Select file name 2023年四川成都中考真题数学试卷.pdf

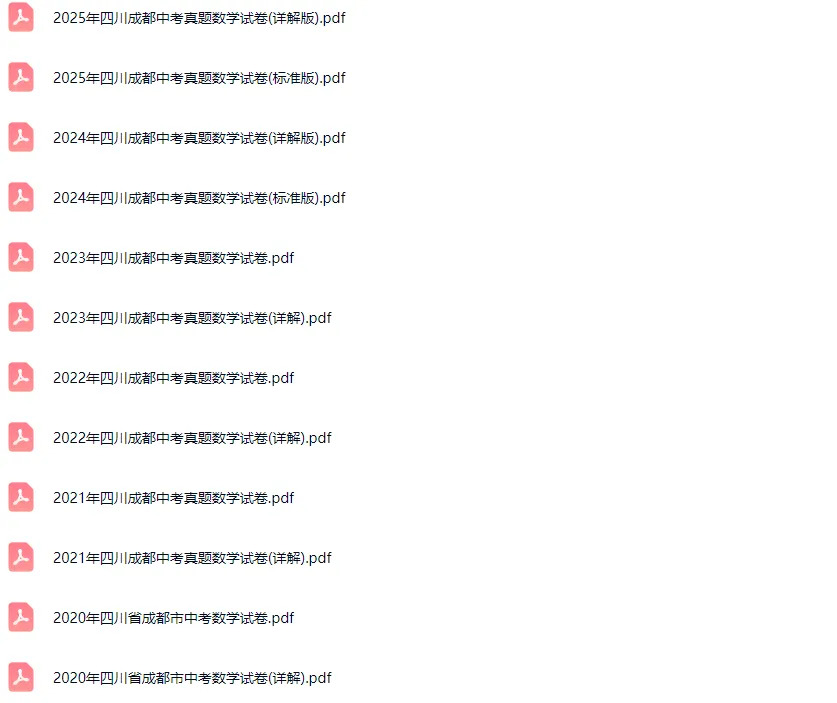(x=173, y=258)
